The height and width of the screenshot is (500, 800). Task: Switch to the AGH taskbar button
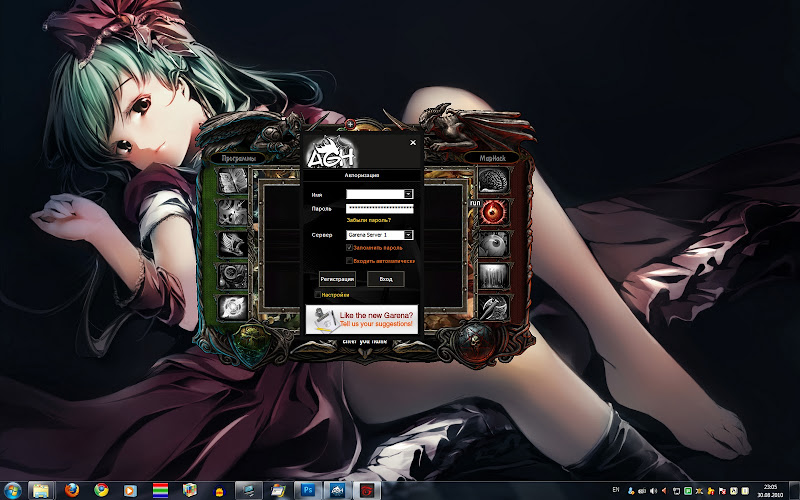337,490
